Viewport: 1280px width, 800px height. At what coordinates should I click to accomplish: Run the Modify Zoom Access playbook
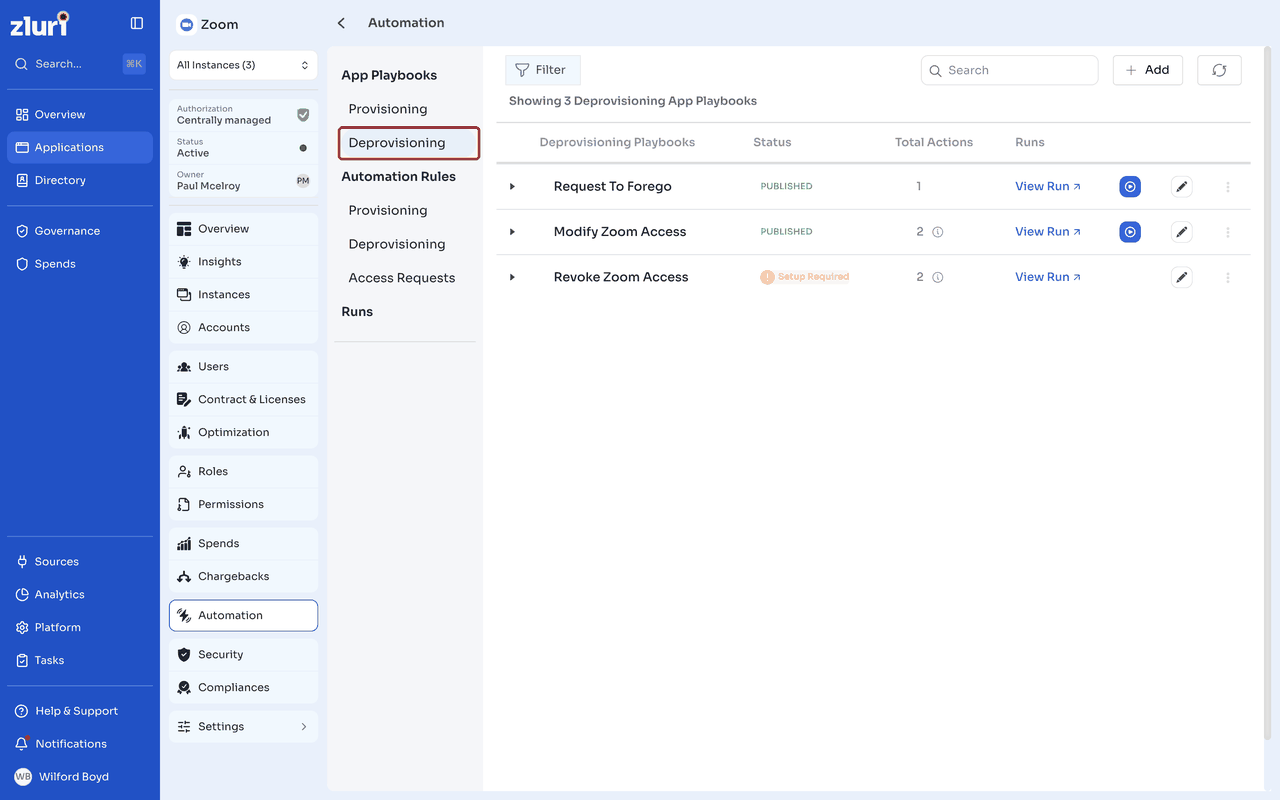pos(1130,232)
